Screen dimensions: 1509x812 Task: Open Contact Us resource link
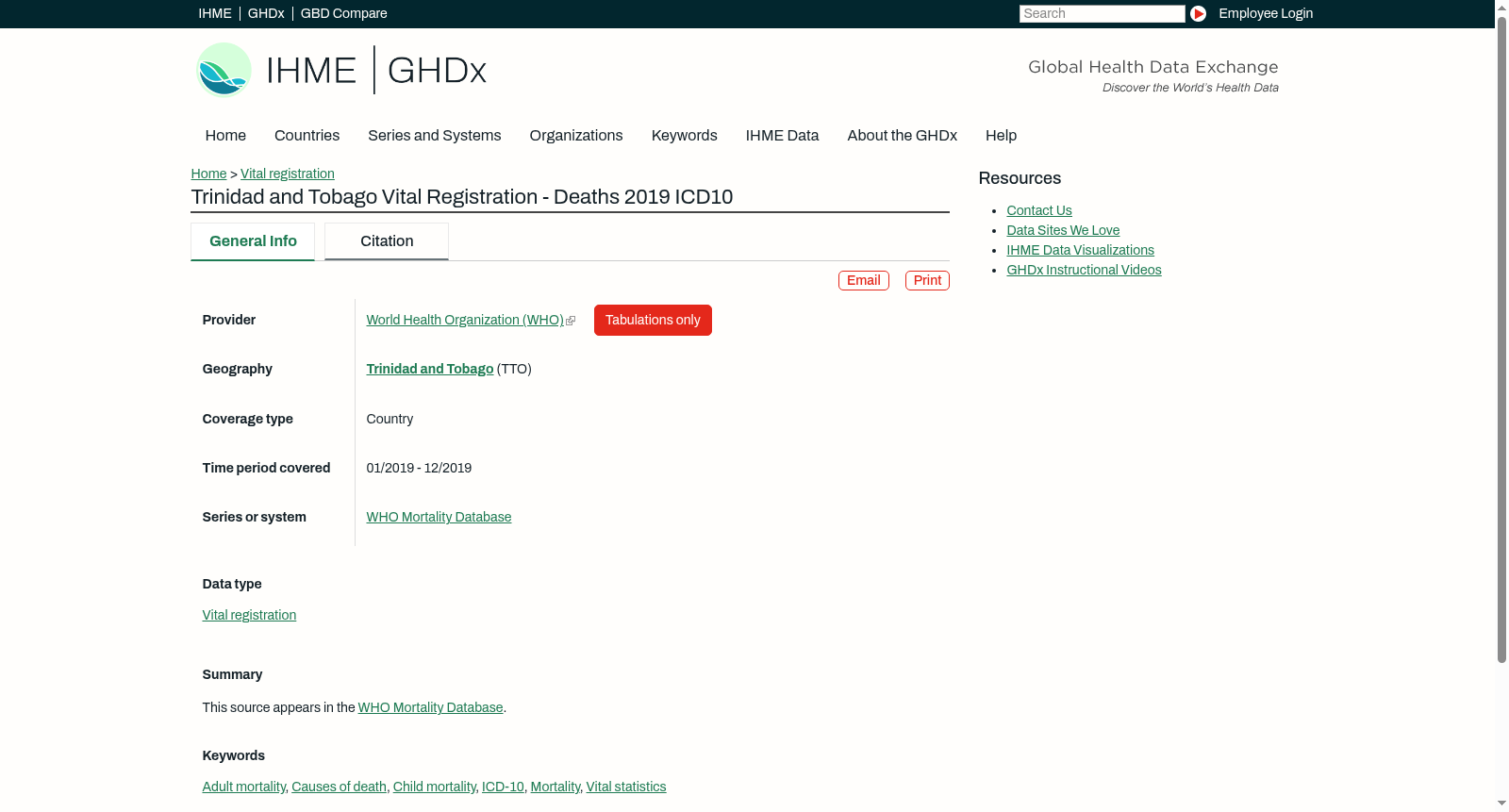coord(1039,211)
